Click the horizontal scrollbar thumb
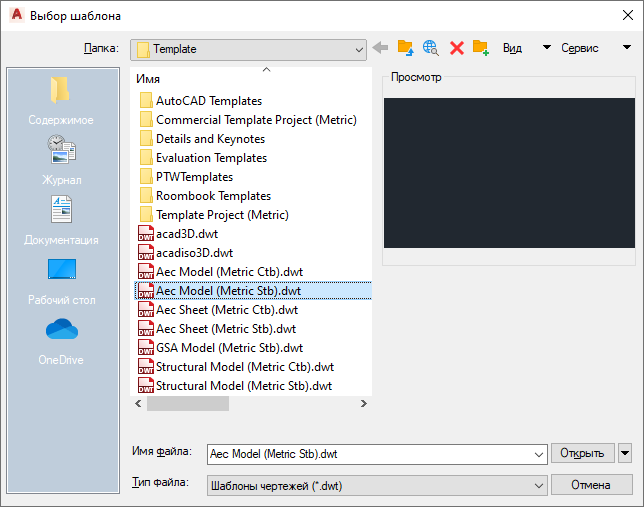This screenshot has height=507, width=644. coord(188,403)
